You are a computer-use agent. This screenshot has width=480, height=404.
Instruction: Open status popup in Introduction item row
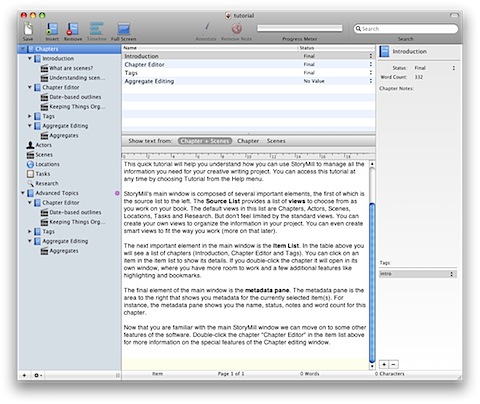point(371,56)
